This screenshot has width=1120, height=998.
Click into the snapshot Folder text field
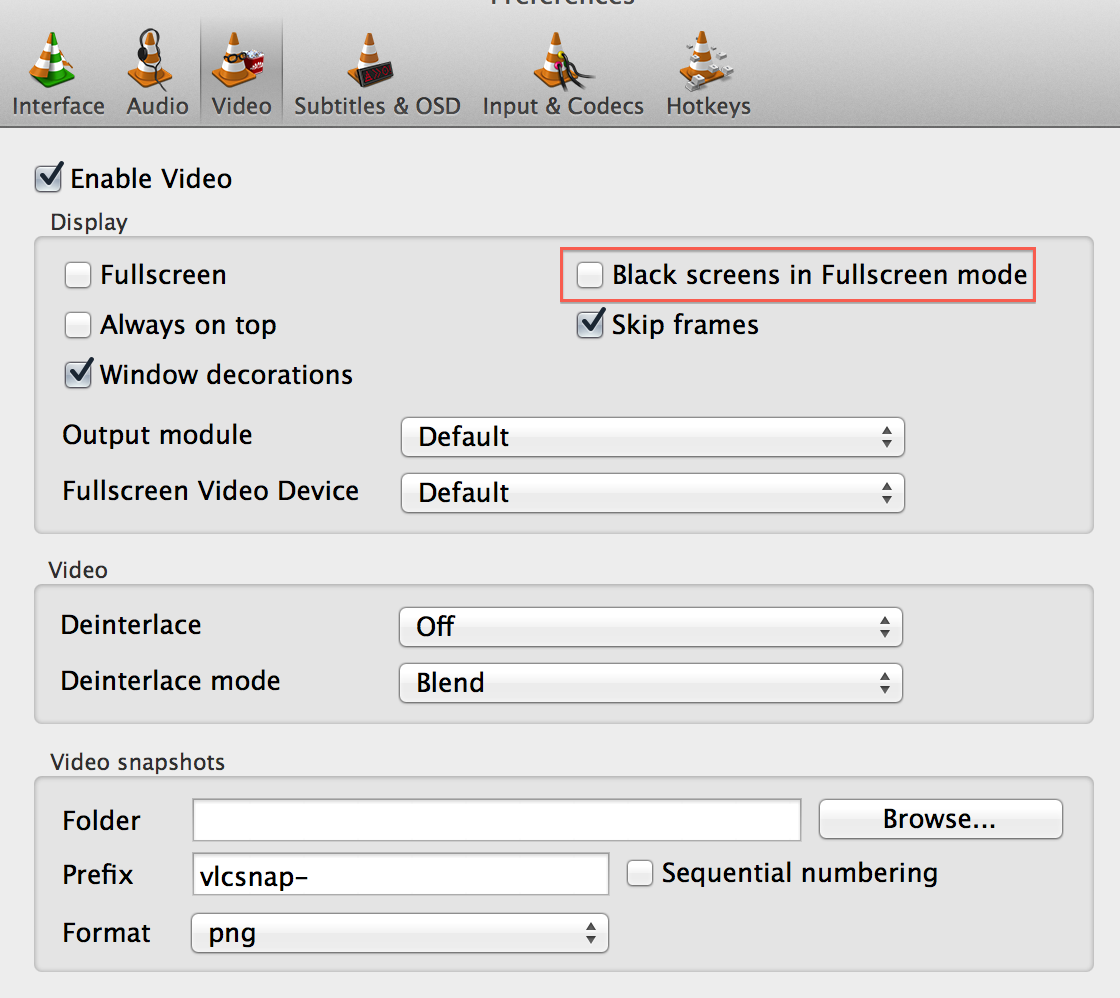coord(496,820)
